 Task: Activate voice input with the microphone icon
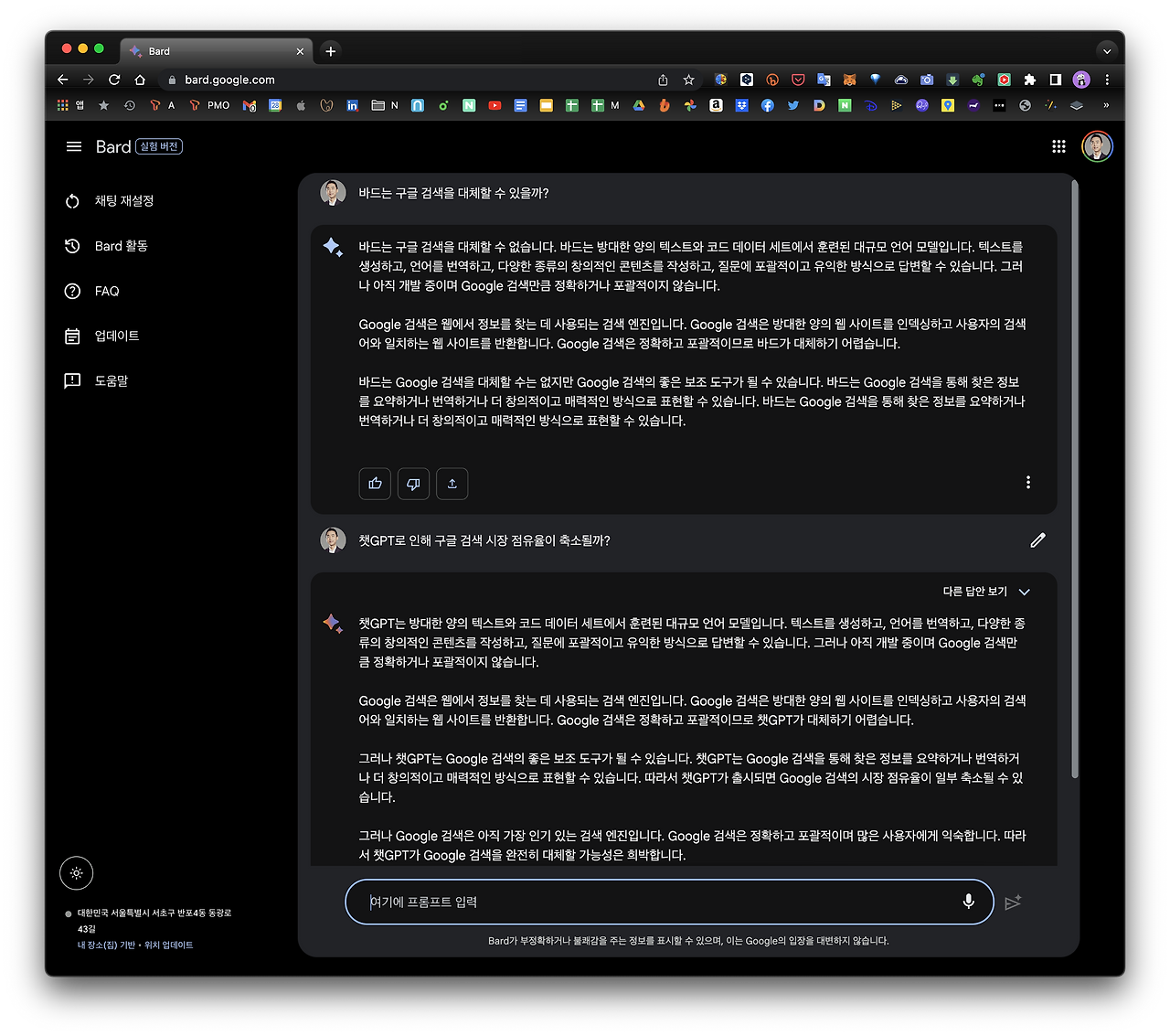pyautogui.click(x=968, y=902)
